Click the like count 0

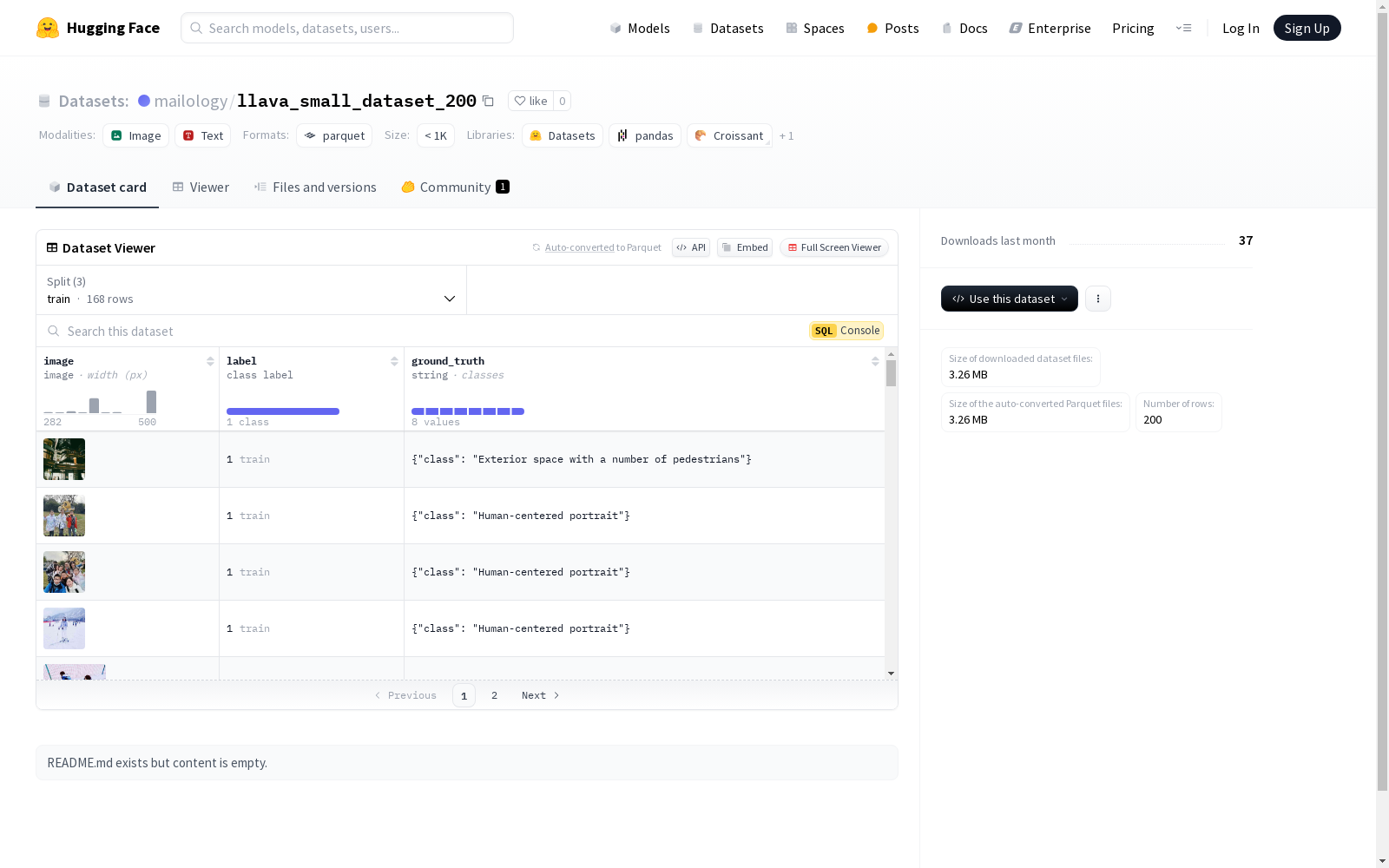(563, 101)
